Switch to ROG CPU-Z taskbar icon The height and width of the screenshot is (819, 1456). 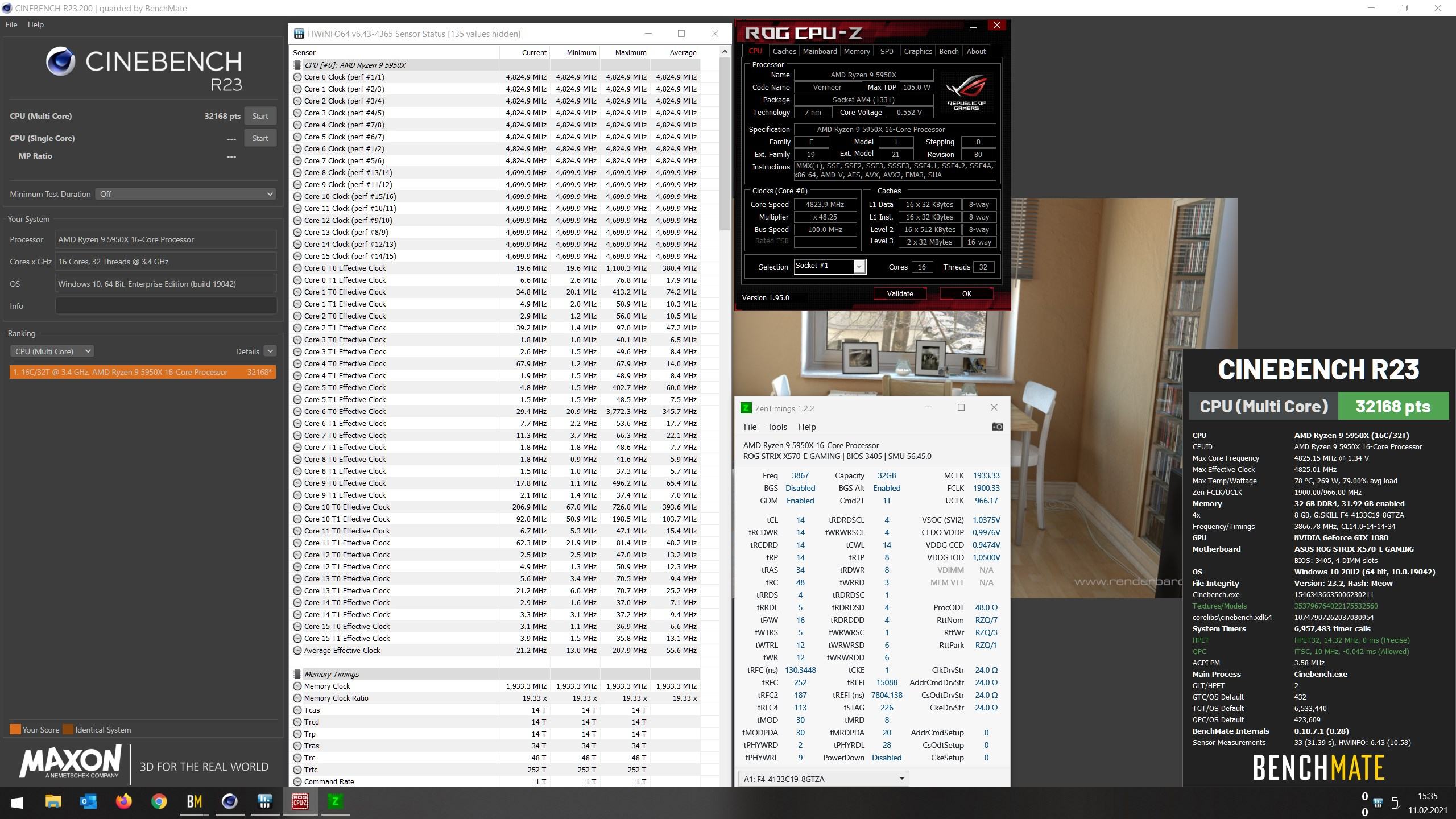300,802
